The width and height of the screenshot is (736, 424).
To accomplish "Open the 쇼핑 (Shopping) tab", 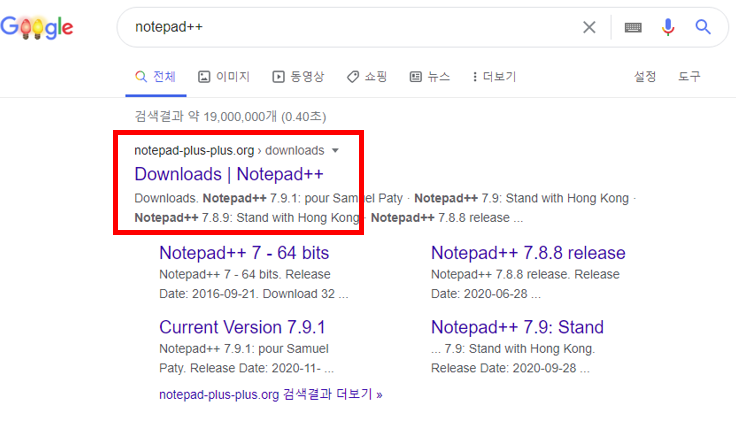I will coord(367,77).
